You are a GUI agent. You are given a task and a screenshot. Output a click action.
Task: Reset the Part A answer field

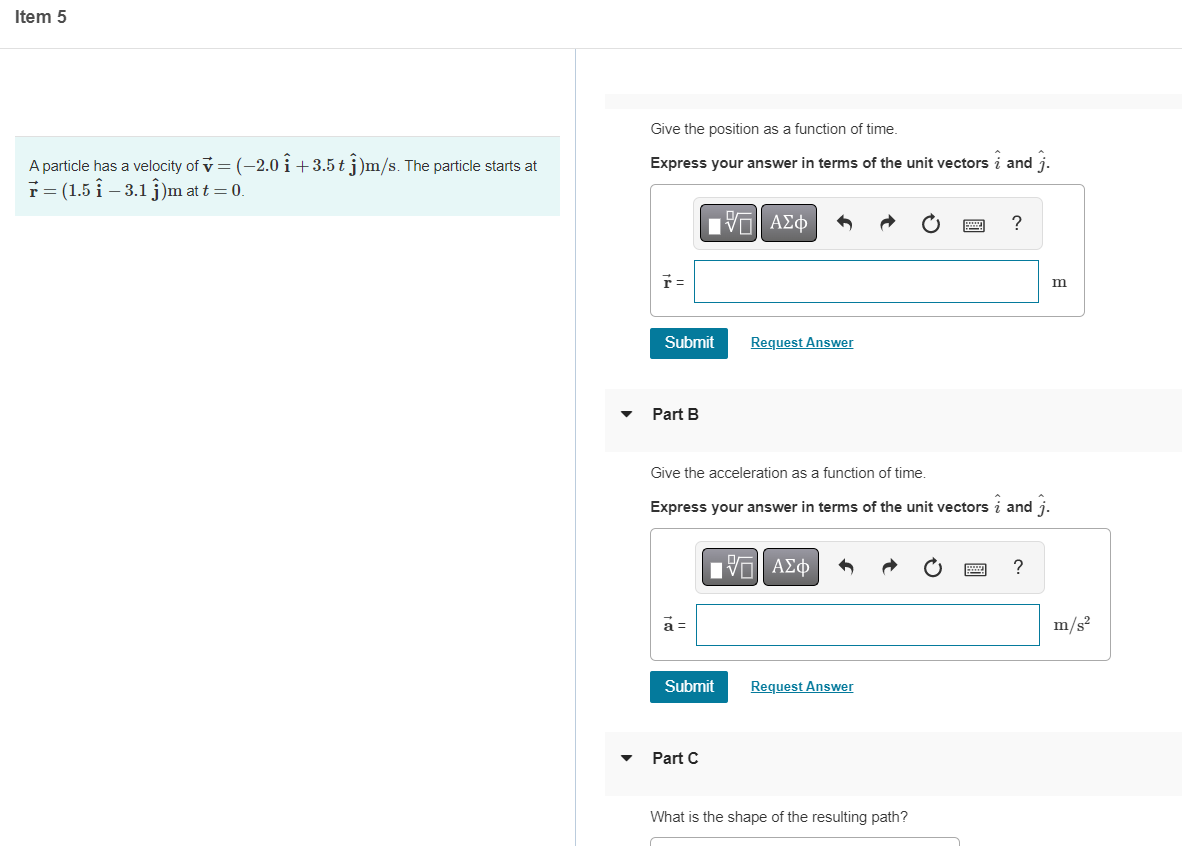point(930,223)
